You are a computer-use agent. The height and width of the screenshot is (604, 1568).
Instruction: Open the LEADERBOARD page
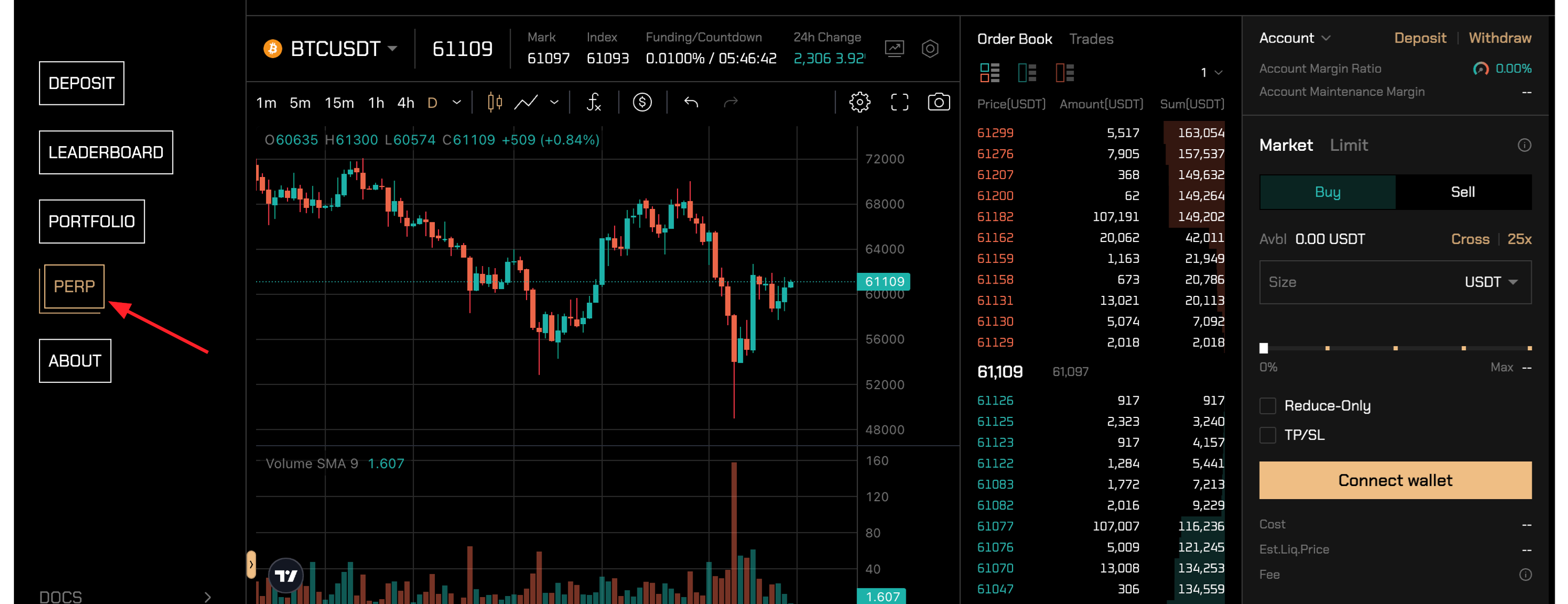pyautogui.click(x=106, y=152)
